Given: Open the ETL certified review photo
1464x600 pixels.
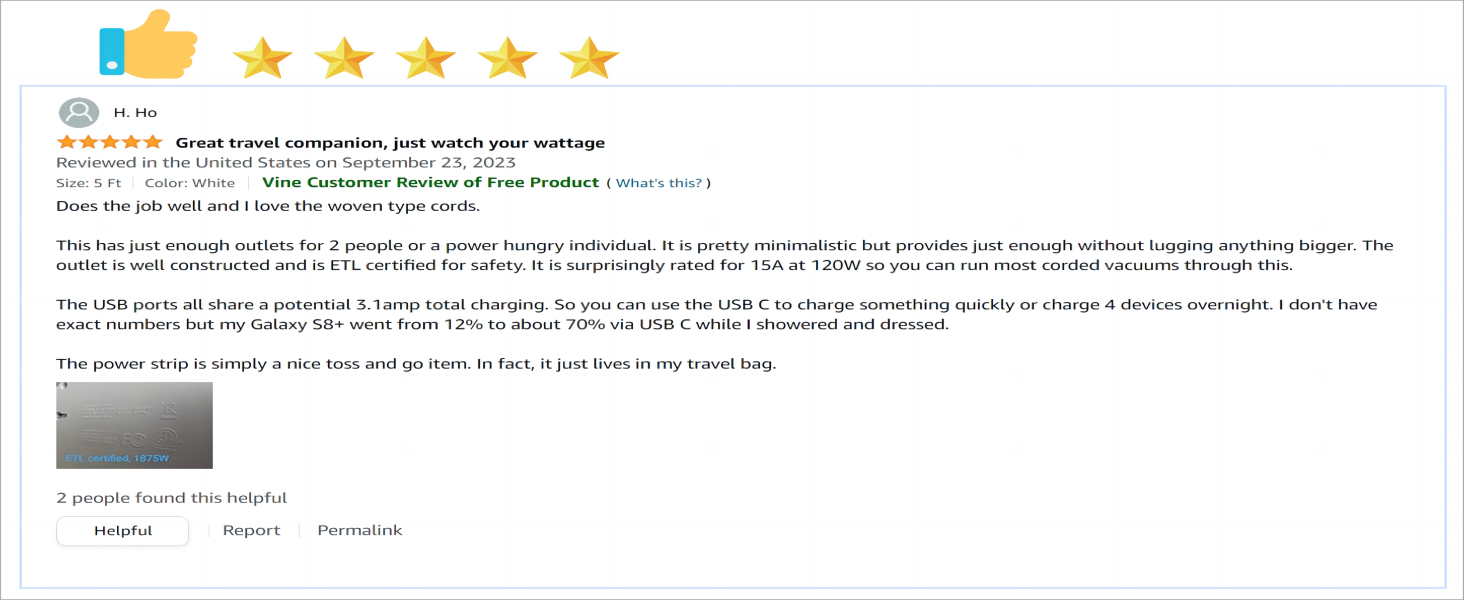Looking at the screenshot, I should tap(134, 425).
